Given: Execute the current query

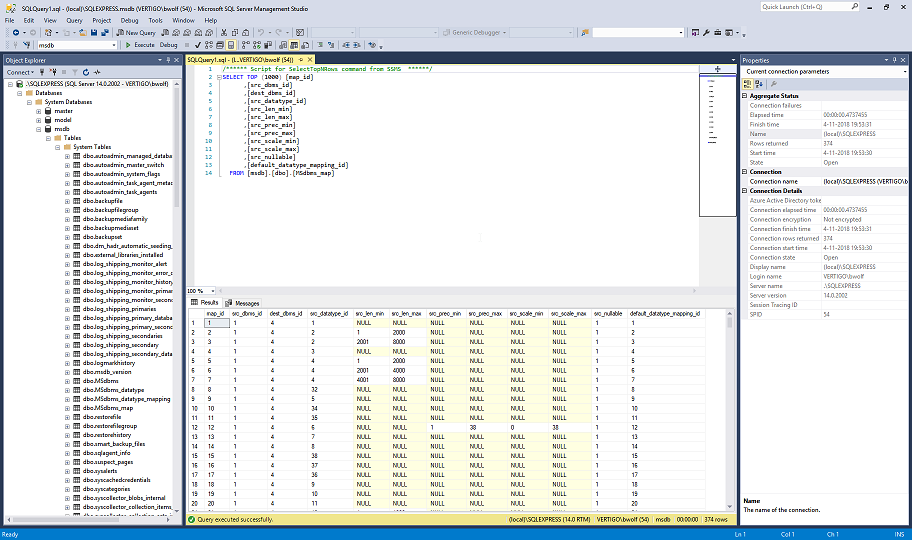Looking at the screenshot, I should [140, 45].
